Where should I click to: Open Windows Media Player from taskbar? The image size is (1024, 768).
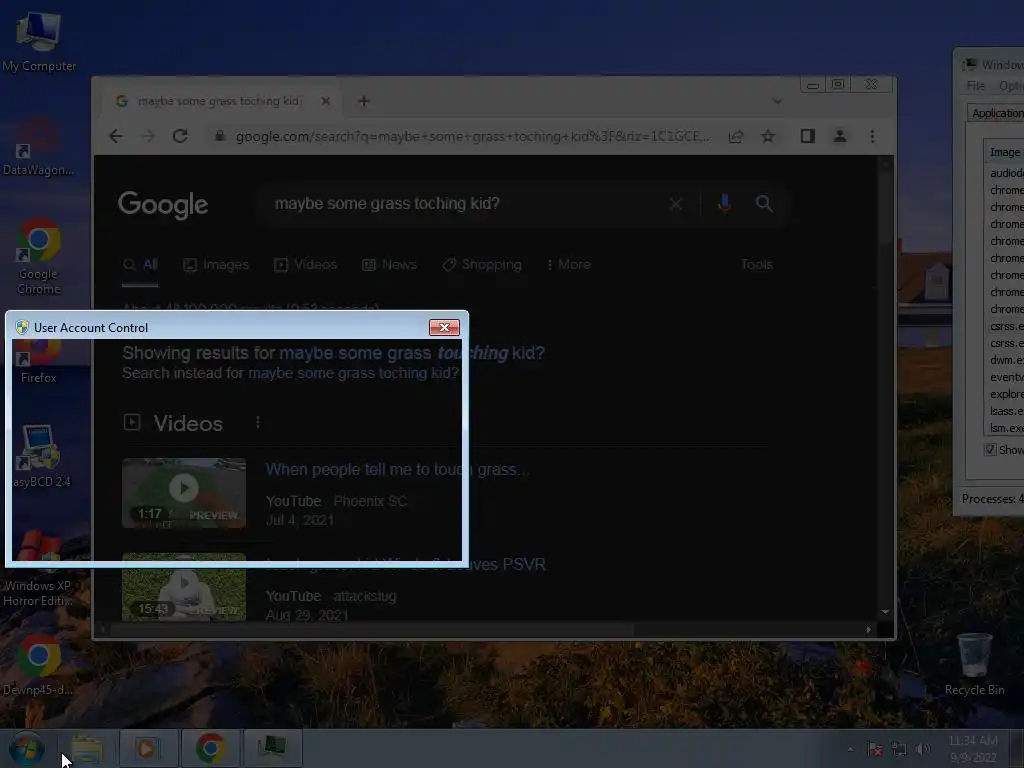point(148,748)
